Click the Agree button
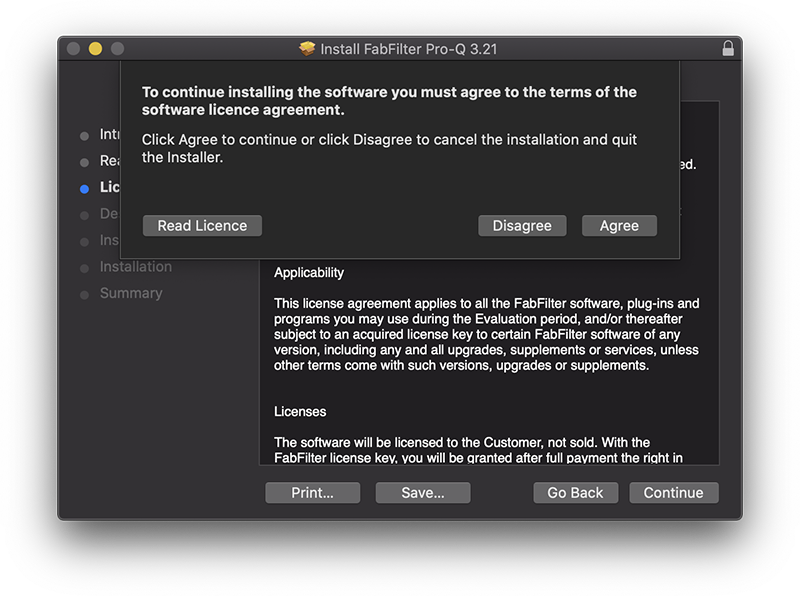 [x=619, y=226]
